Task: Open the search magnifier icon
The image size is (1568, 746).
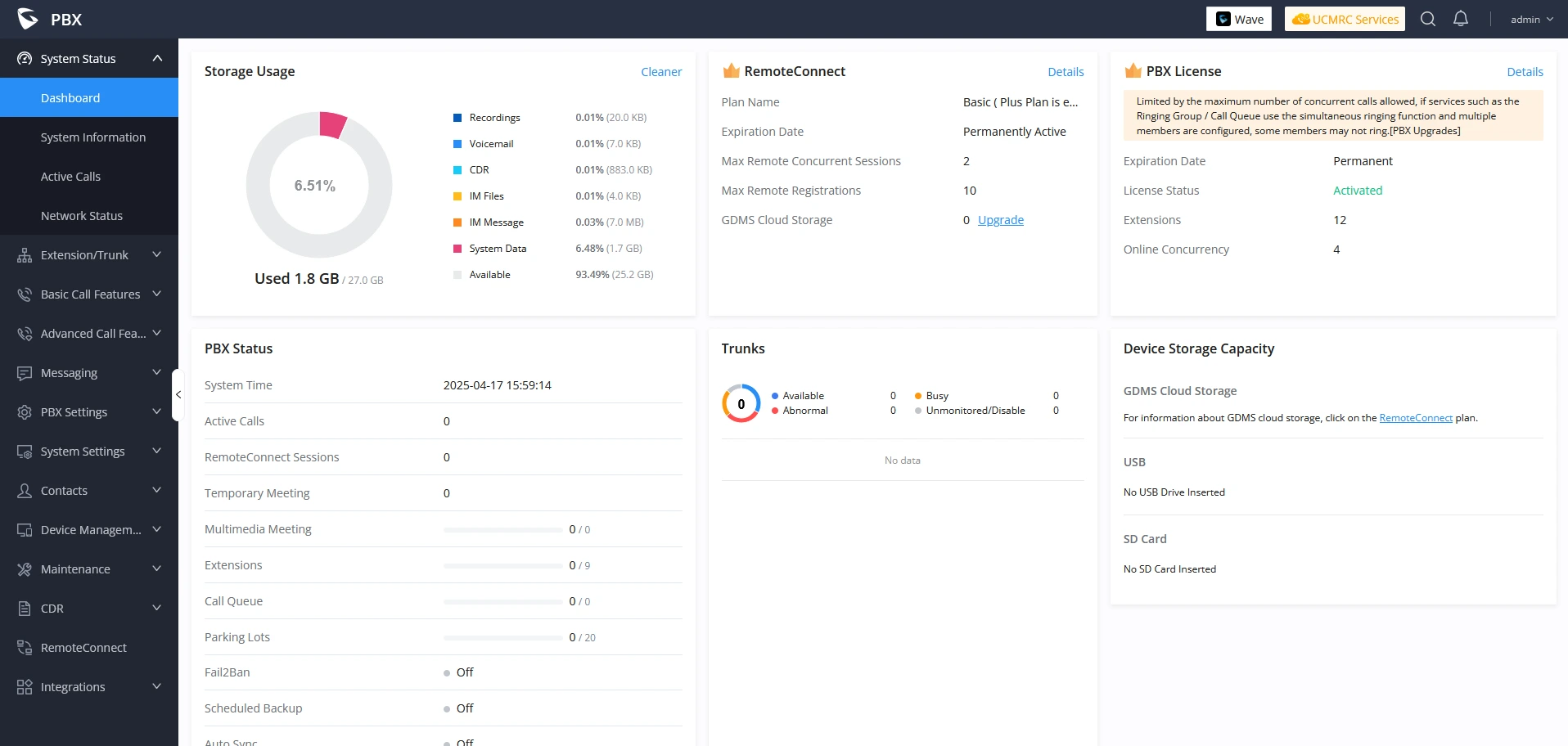Action: point(1428,19)
